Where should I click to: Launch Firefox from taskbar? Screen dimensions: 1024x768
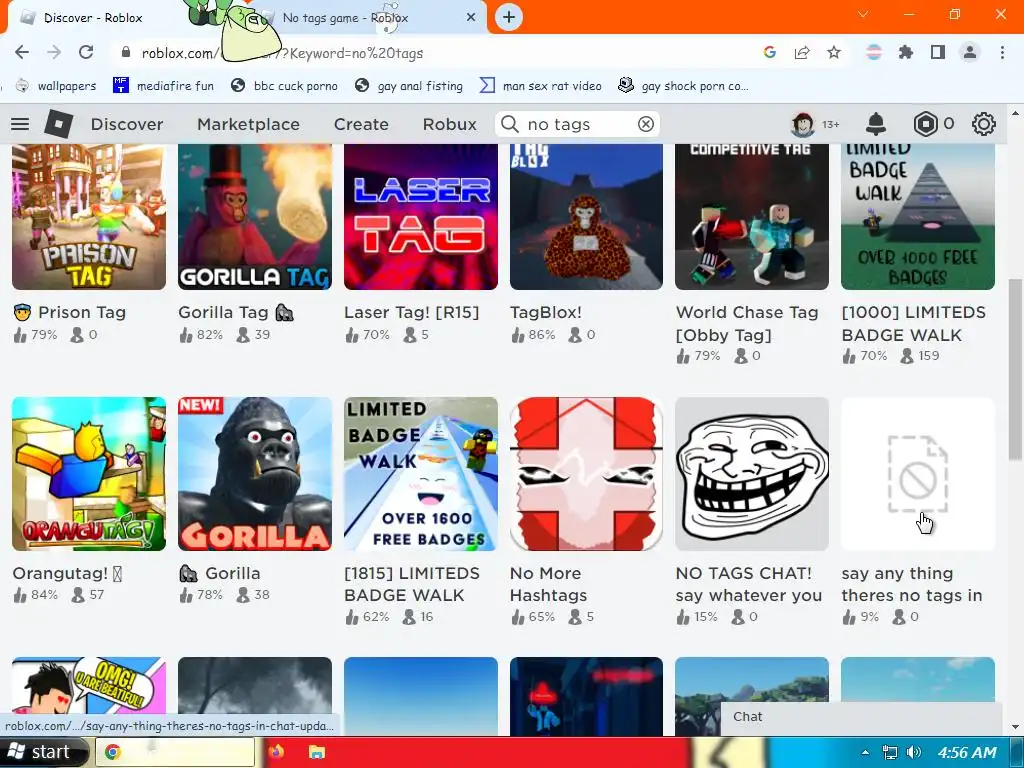[276, 752]
